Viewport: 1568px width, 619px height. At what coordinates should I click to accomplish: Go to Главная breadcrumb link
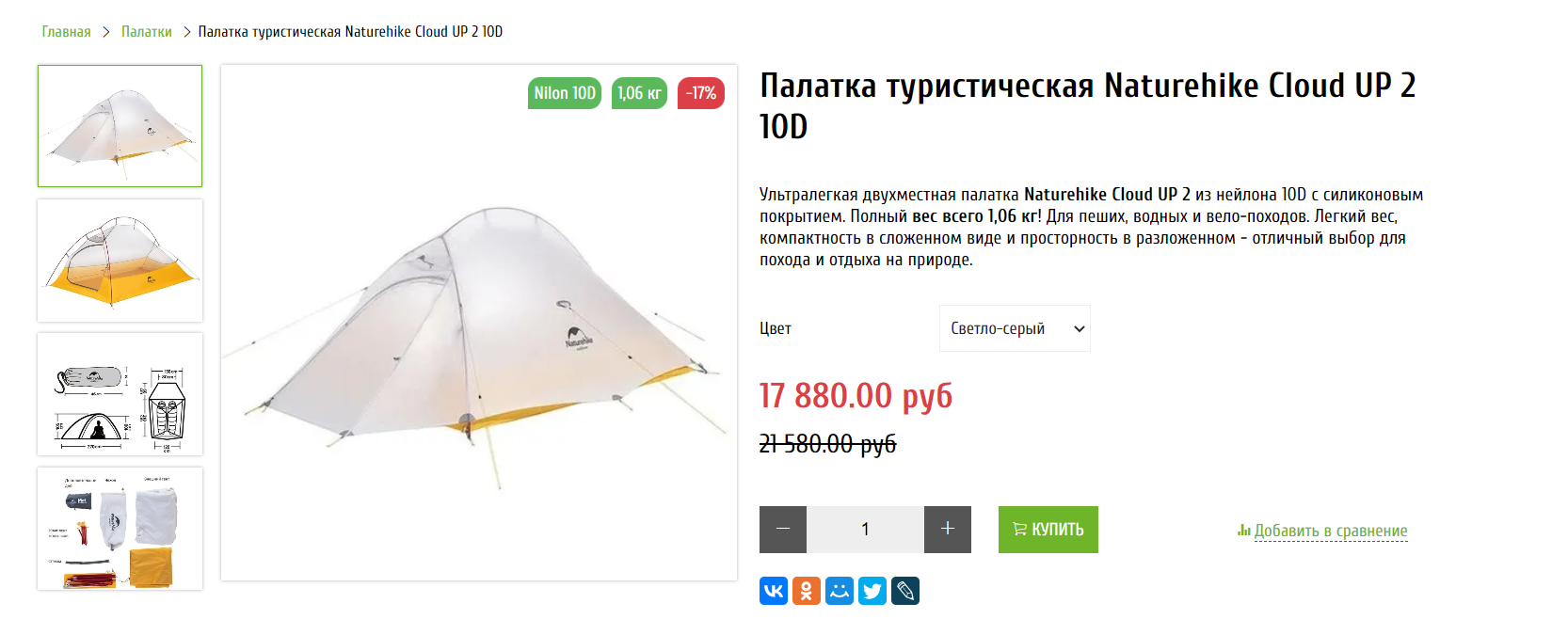(x=66, y=32)
